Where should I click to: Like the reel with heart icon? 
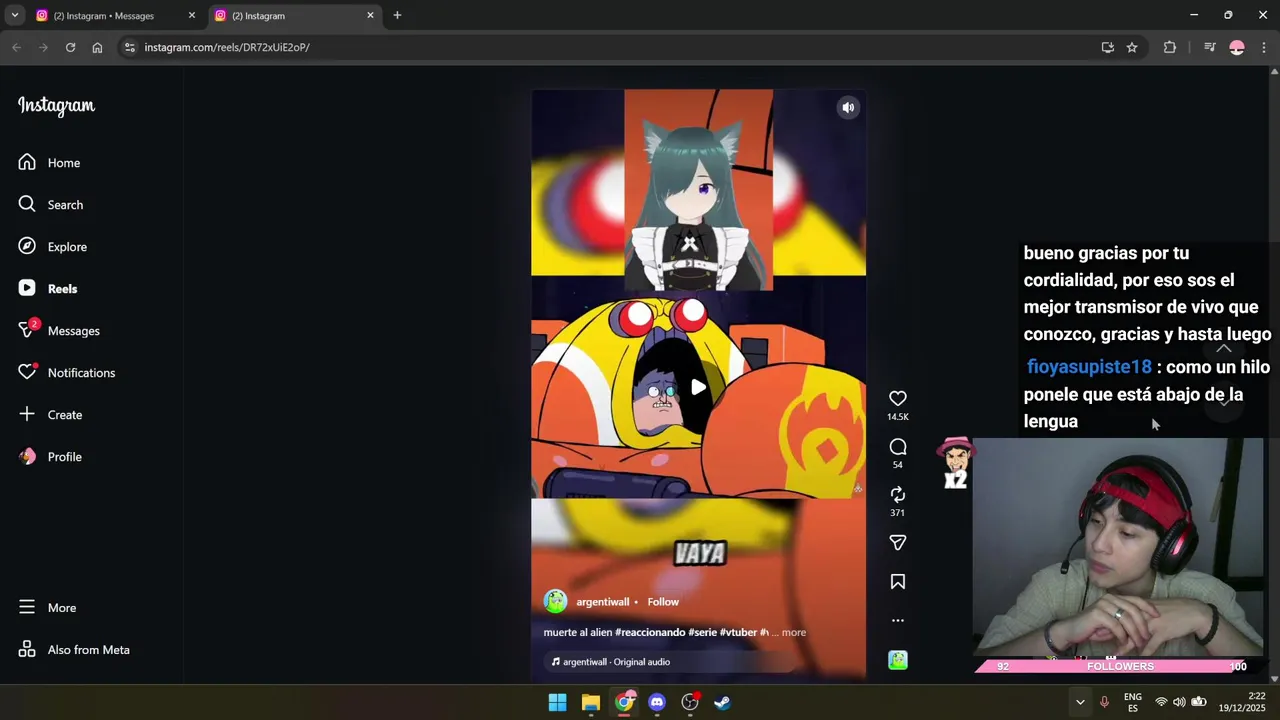(x=898, y=398)
